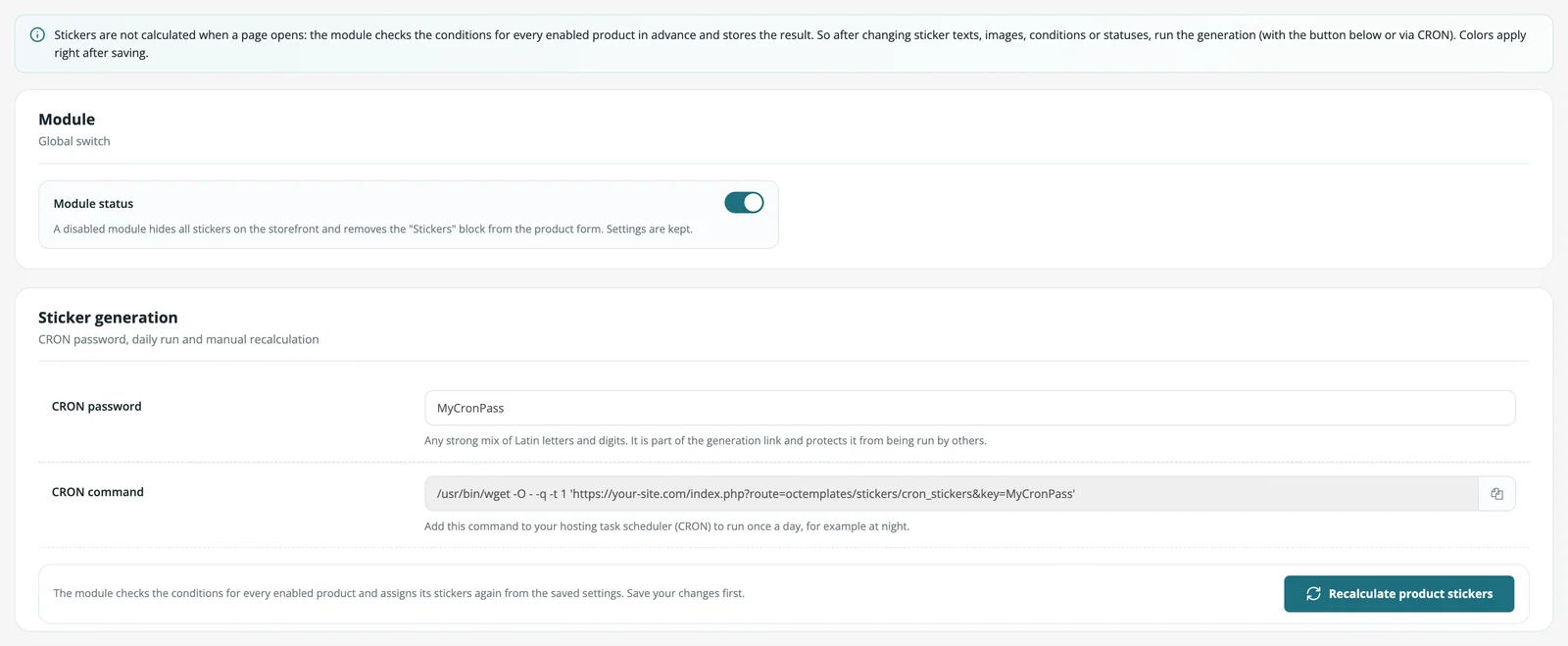Viewport: 1568px width, 646px height.
Task: Click the CRON command label
Action: 97,492
